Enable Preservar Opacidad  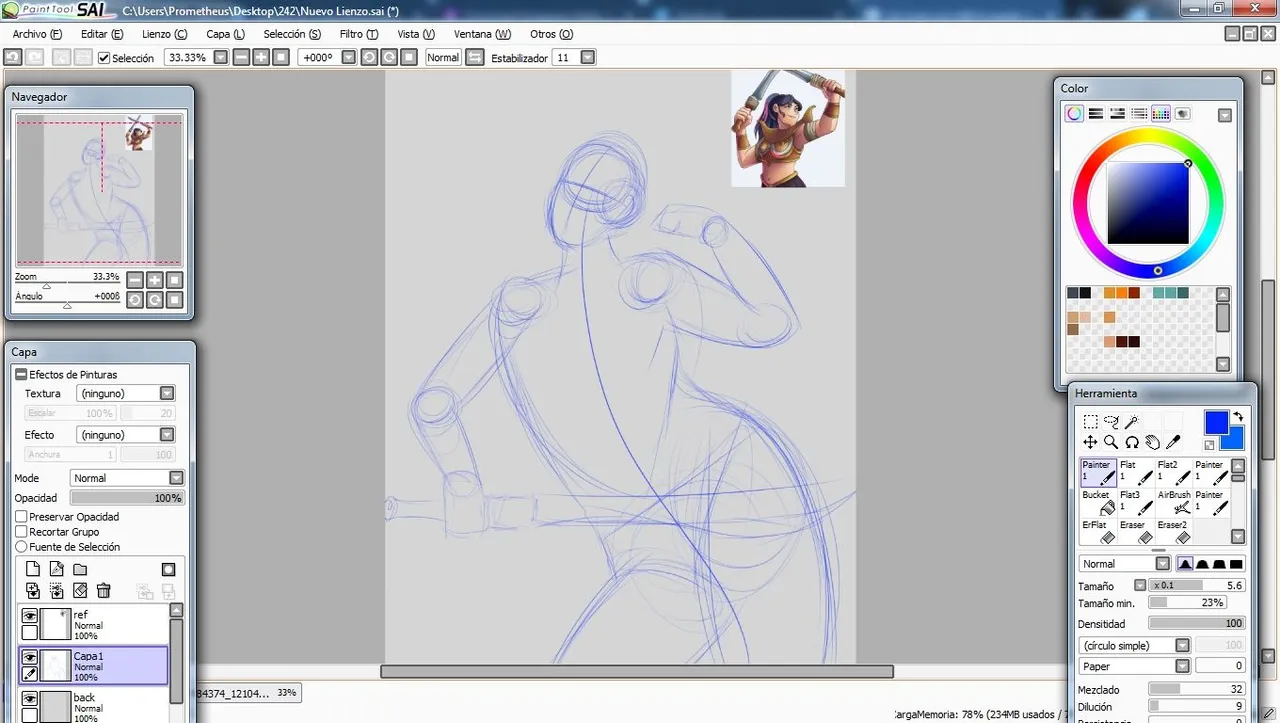coord(21,517)
